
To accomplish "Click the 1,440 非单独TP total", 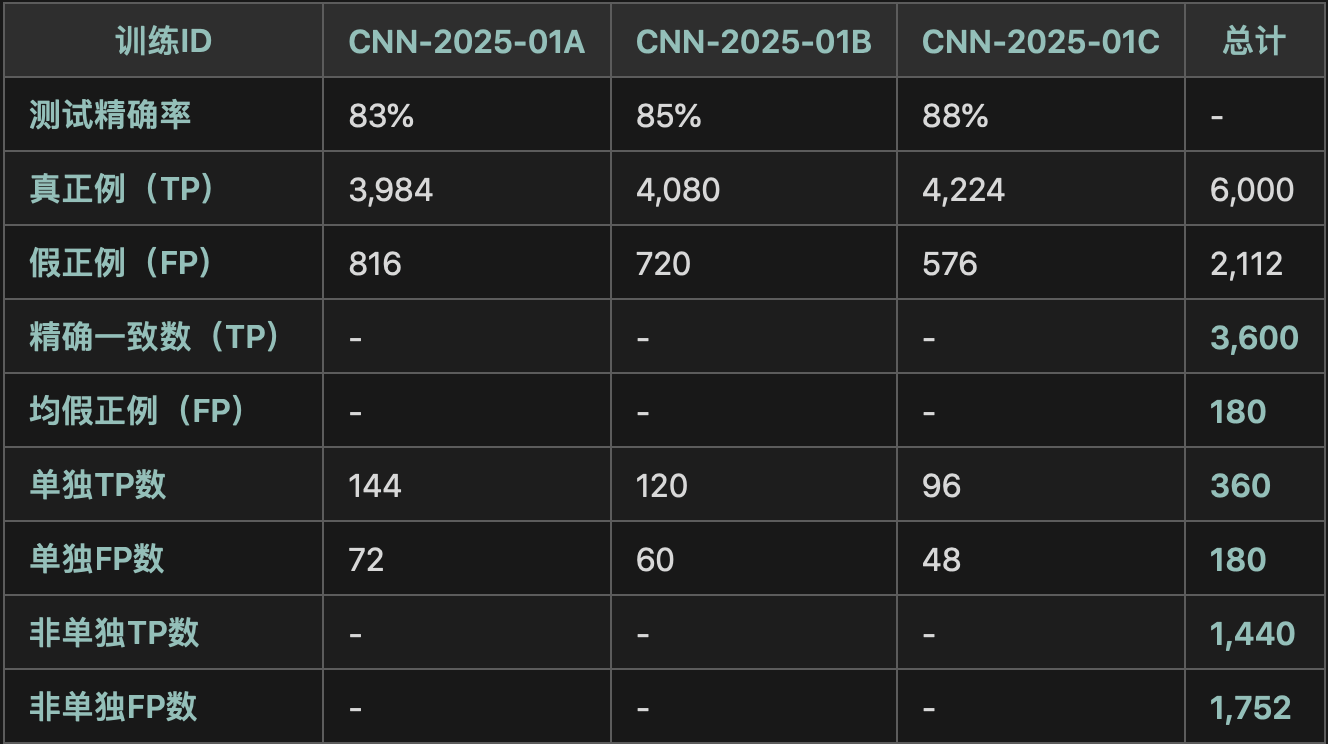I will tap(1252, 634).
